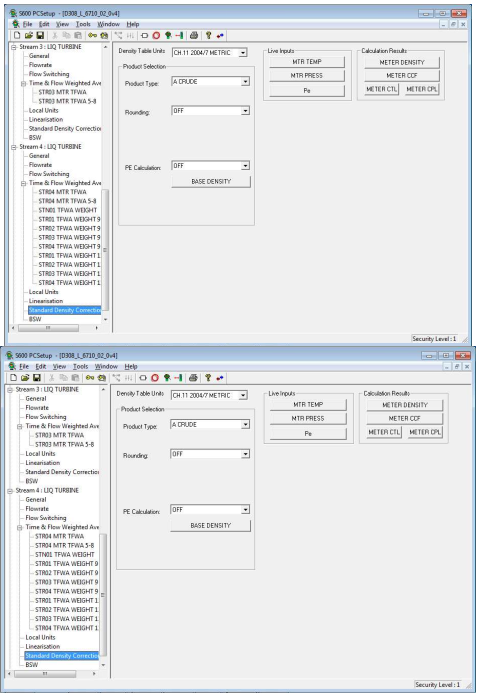The width and height of the screenshot is (480, 695).
Task: Click the Open folder icon in the top window toolbar
Action: pos(29,35)
